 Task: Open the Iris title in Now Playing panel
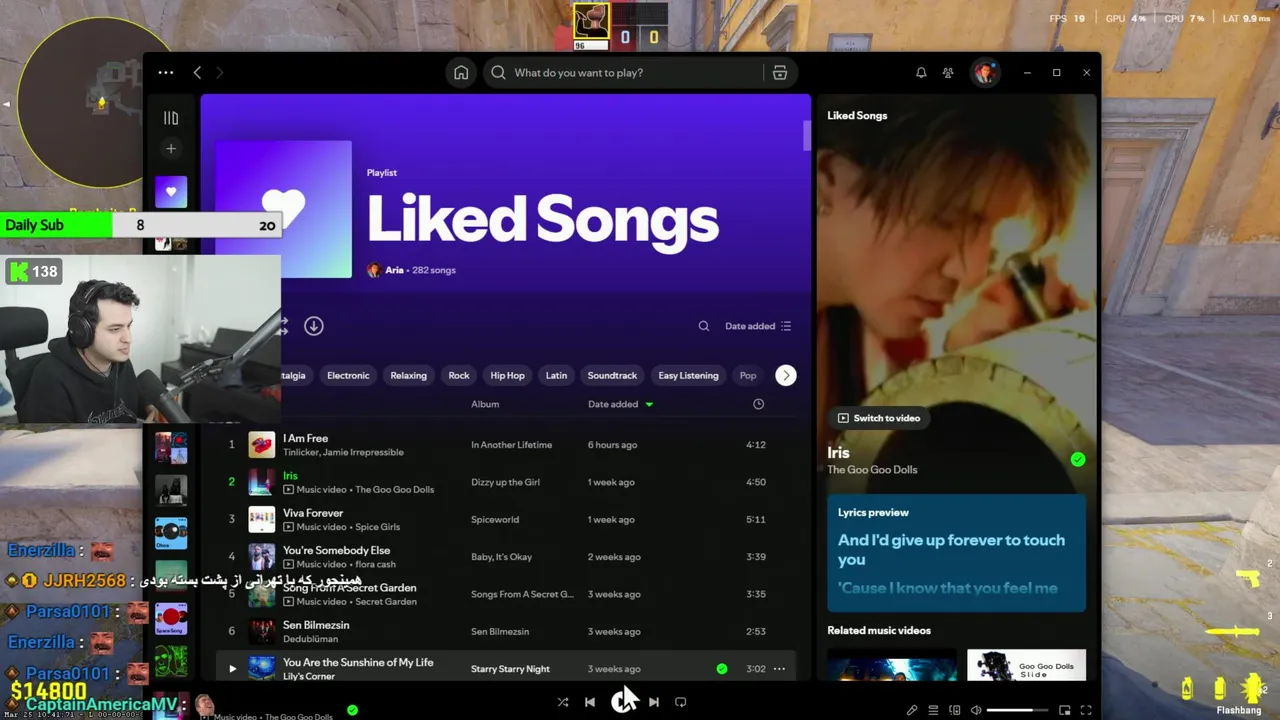pyautogui.click(x=838, y=453)
